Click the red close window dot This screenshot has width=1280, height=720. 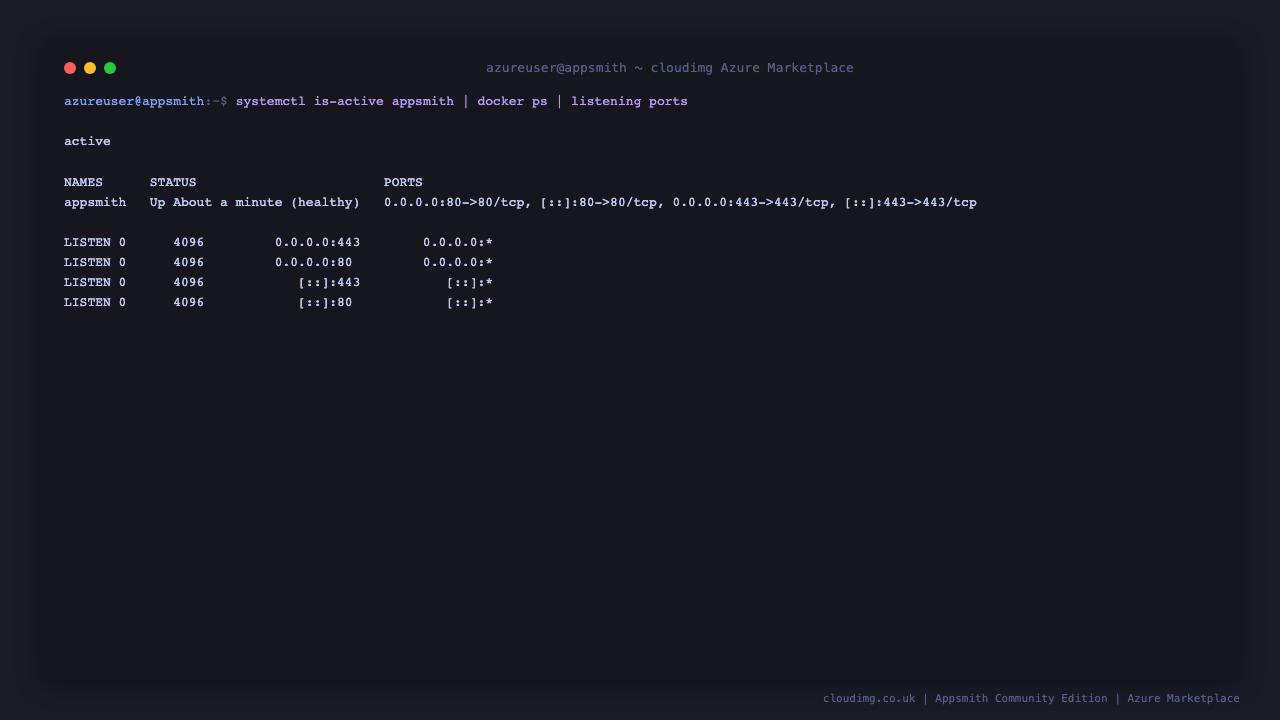click(x=70, y=68)
